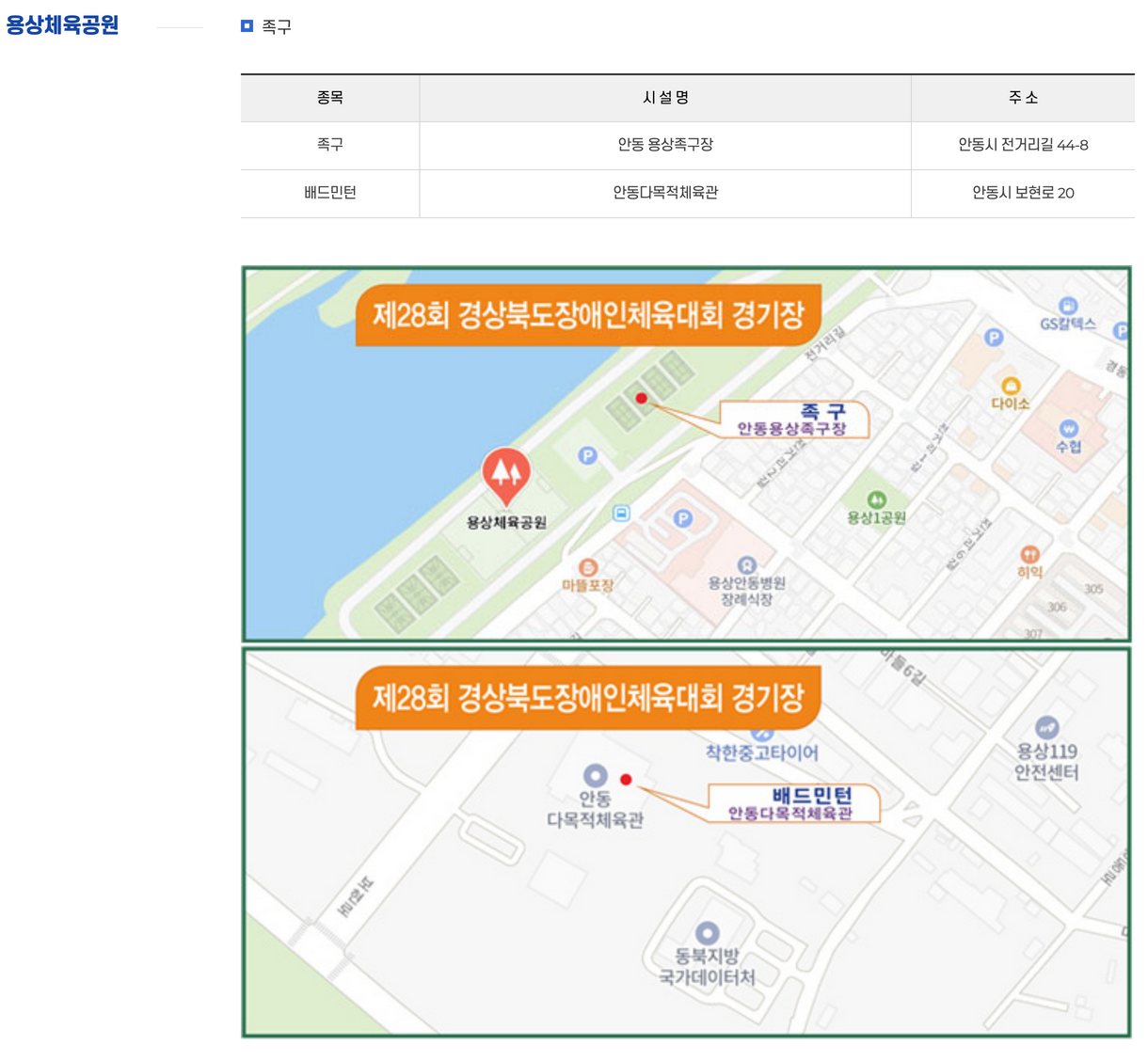
Task: Select the 히익 restaurant icon
Action: tap(1031, 555)
